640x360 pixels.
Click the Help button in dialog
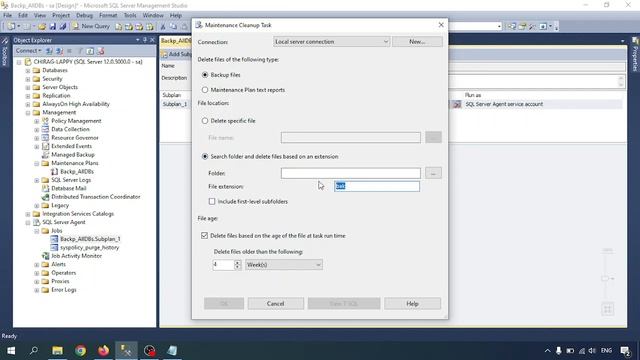[412, 304]
